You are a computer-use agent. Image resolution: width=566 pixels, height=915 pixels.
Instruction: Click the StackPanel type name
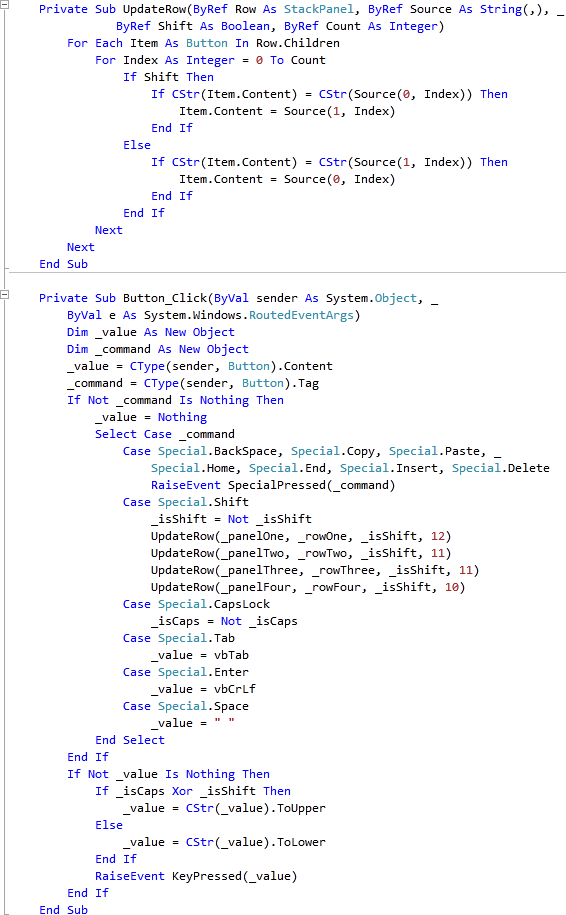319,9
